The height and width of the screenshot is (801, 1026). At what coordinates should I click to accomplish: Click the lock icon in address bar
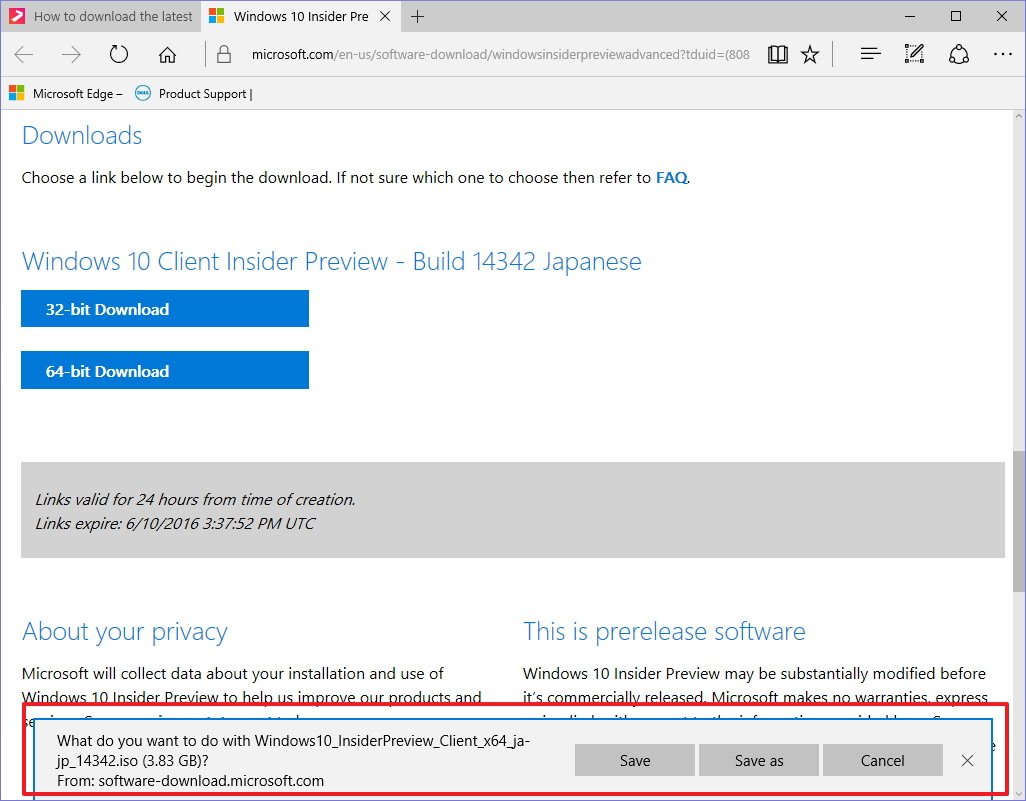click(224, 54)
